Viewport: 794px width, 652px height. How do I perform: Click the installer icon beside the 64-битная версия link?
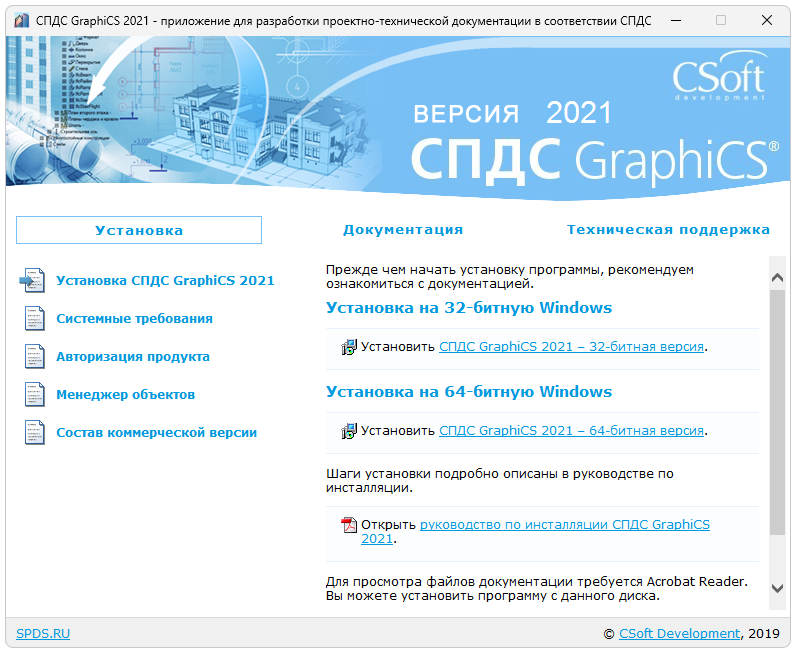(349, 431)
